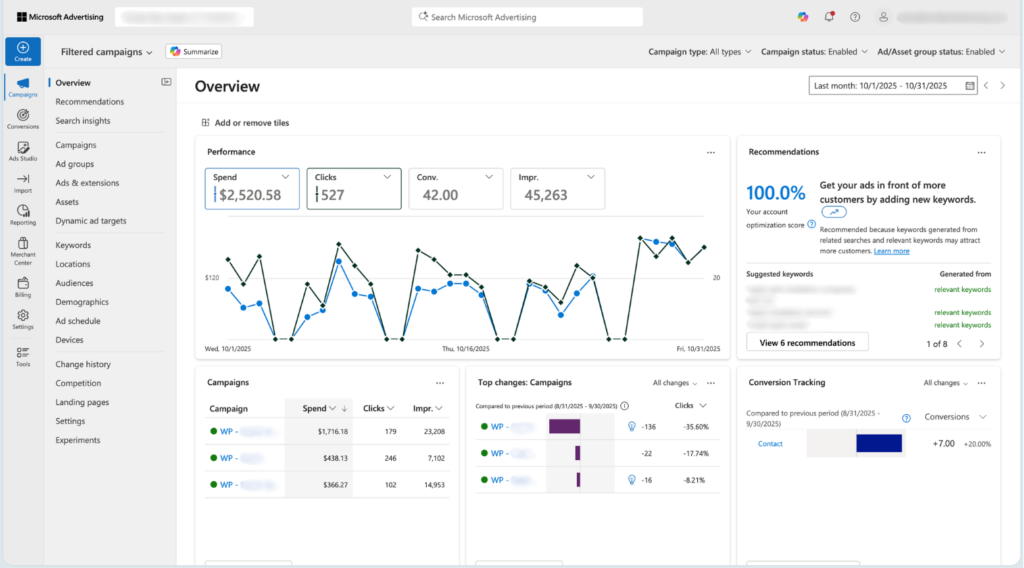
Task: Click the lightbulb icon in the -136 row
Action: point(632,426)
